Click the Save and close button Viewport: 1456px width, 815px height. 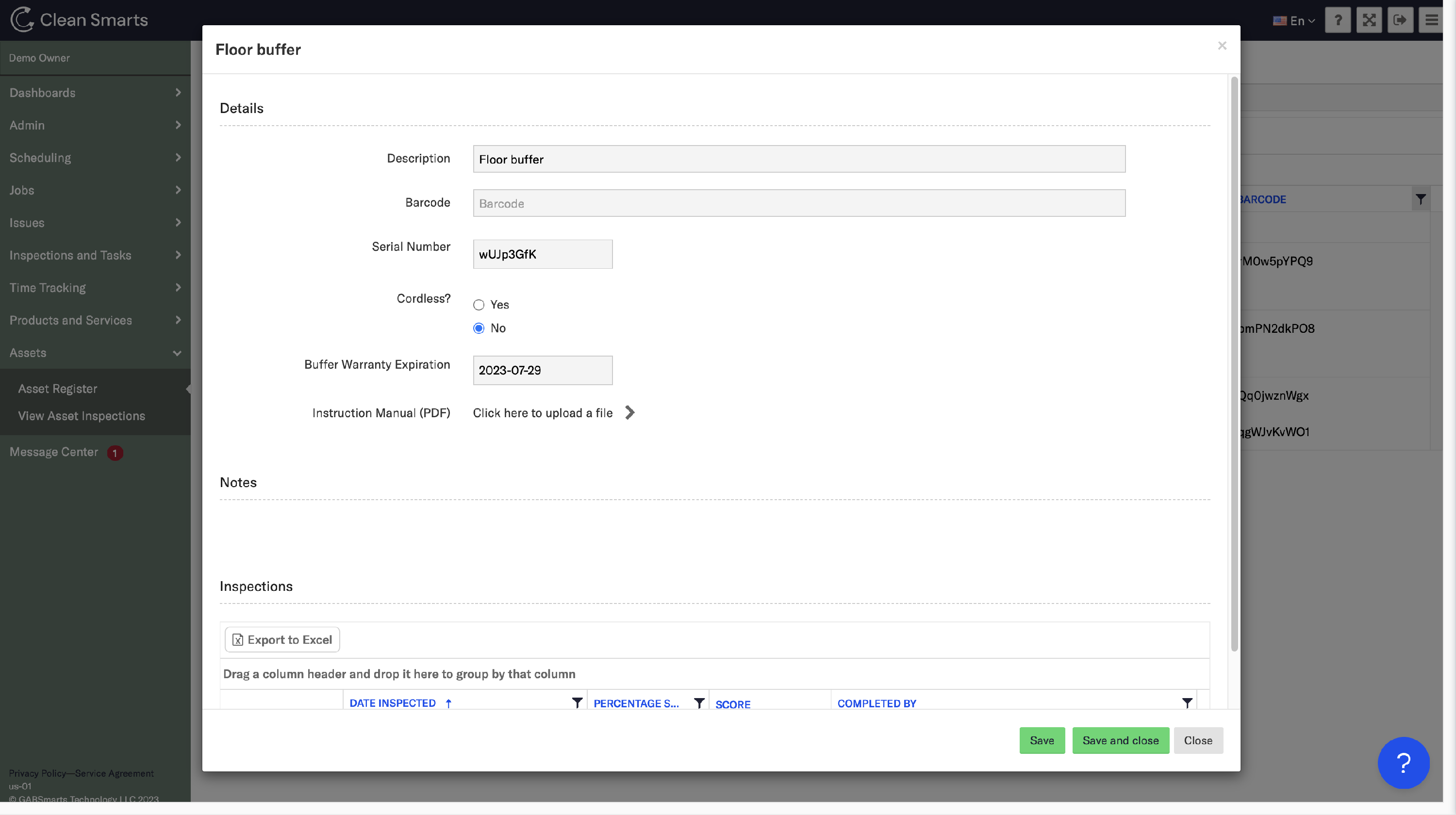click(1120, 740)
